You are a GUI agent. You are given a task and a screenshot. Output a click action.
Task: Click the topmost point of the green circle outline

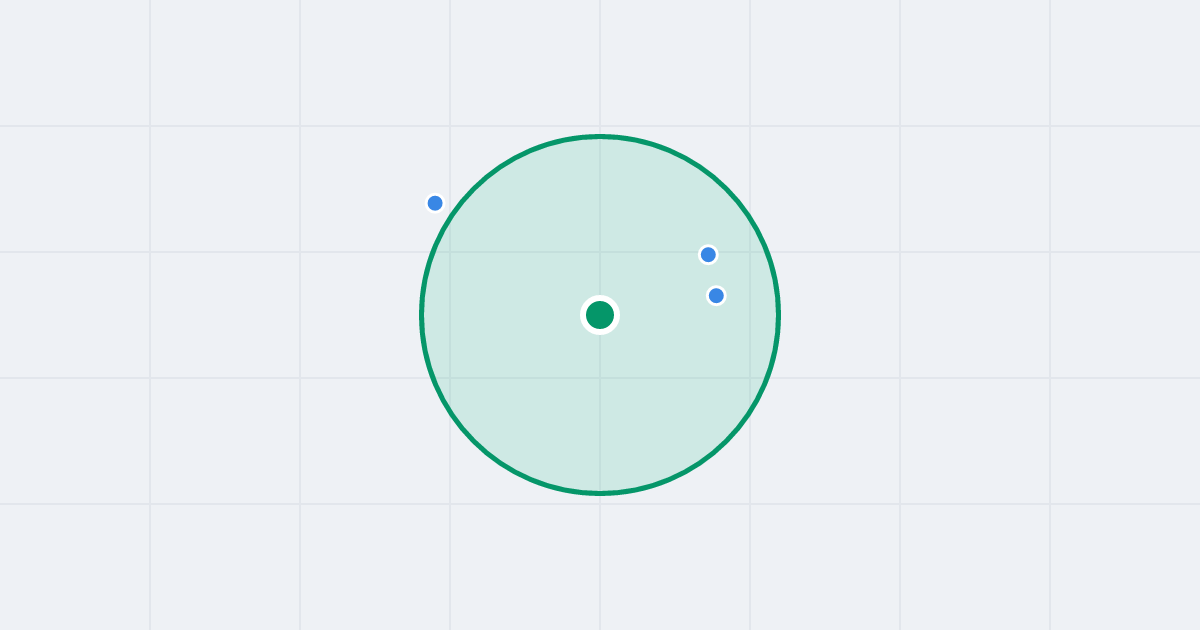[600, 136]
